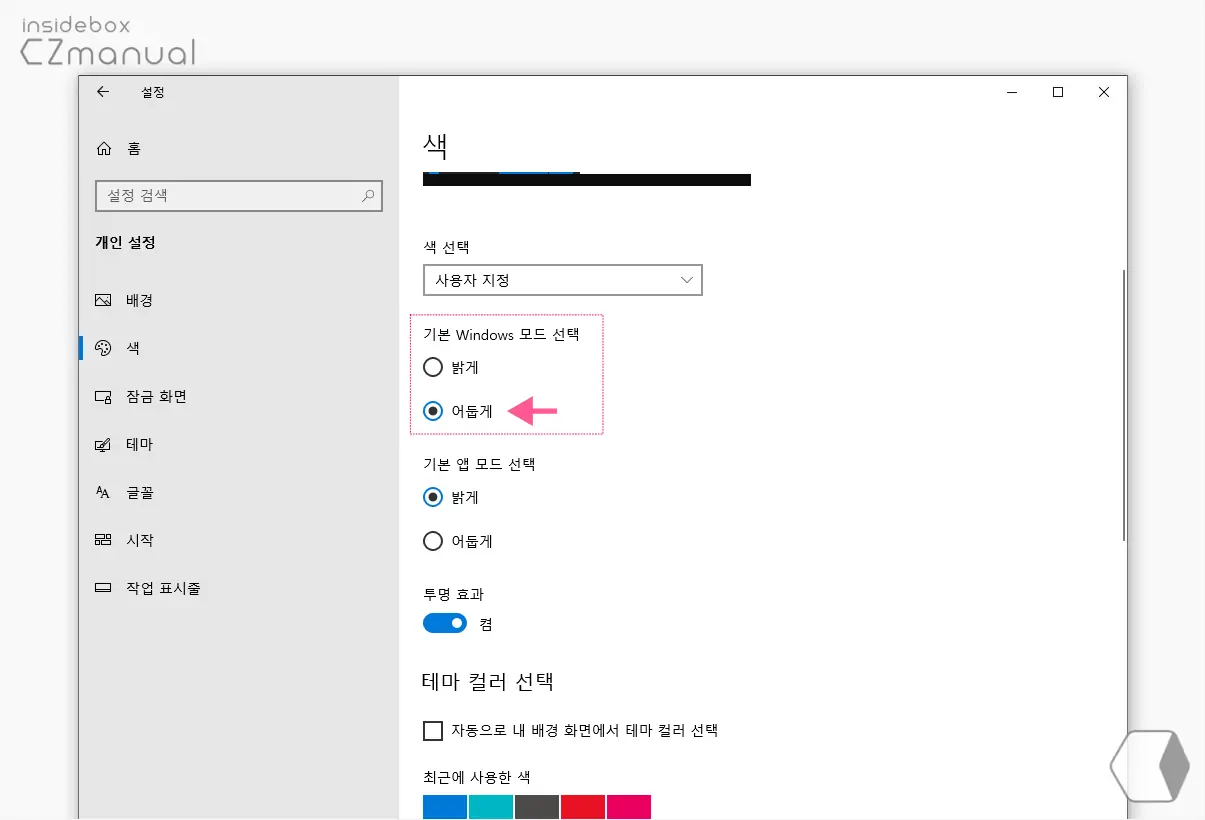Select 밝게 for app mode
The width and height of the screenshot is (1205, 820).
(x=433, y=497)
